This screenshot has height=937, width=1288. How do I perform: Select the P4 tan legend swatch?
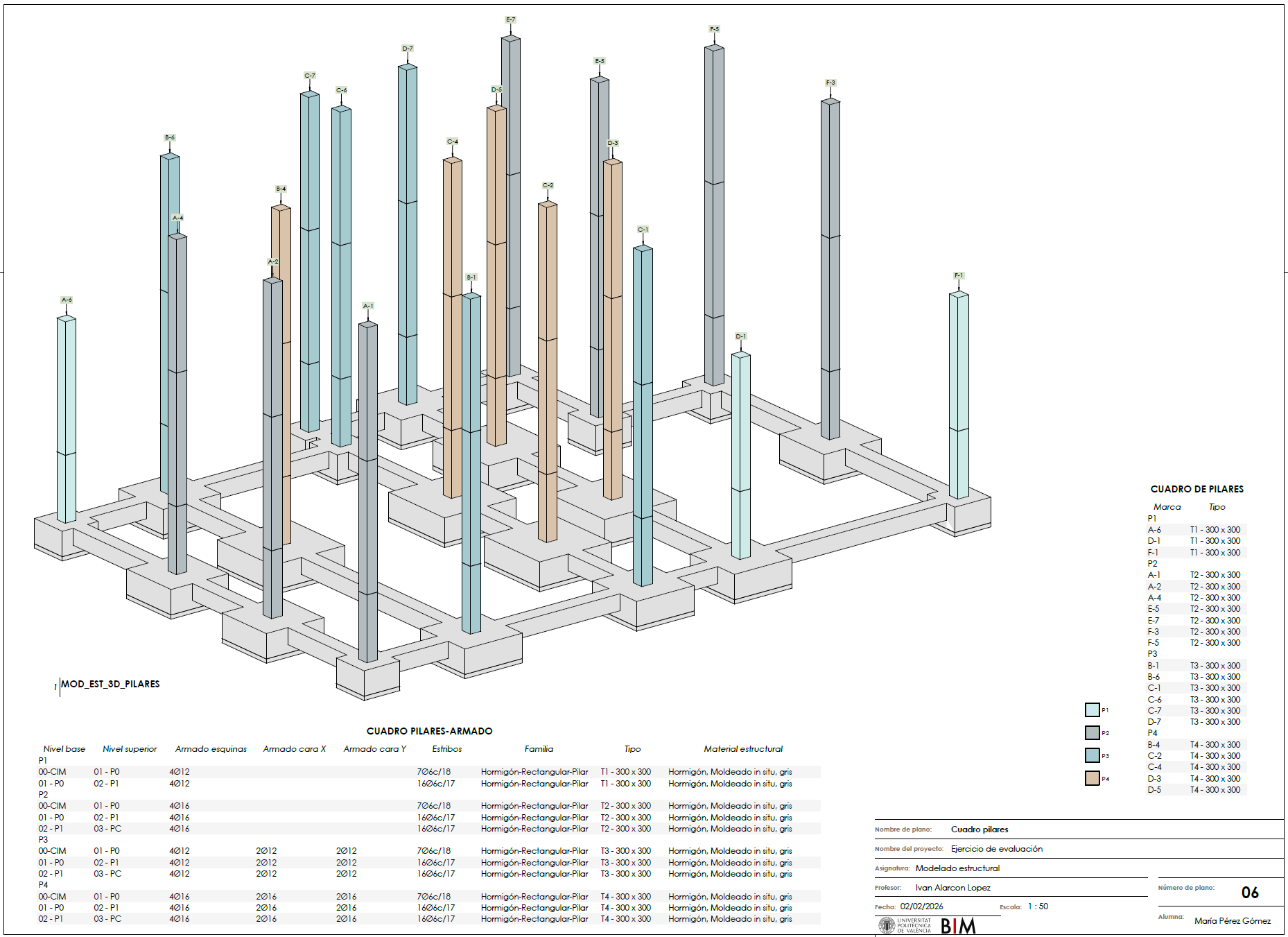1093,778
